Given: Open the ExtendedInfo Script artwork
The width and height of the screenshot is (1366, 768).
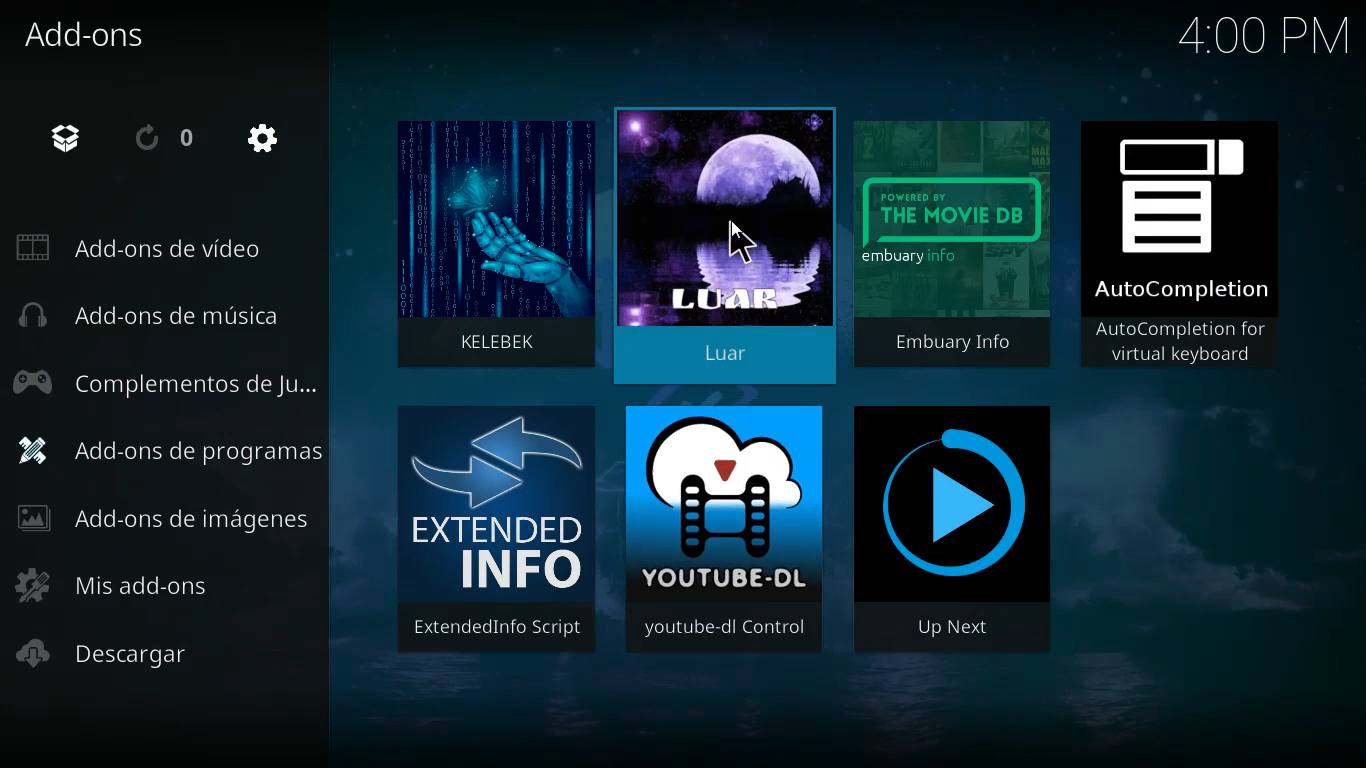Looking at the screenshot, I should pyautogui.click(x=496, y=504).
